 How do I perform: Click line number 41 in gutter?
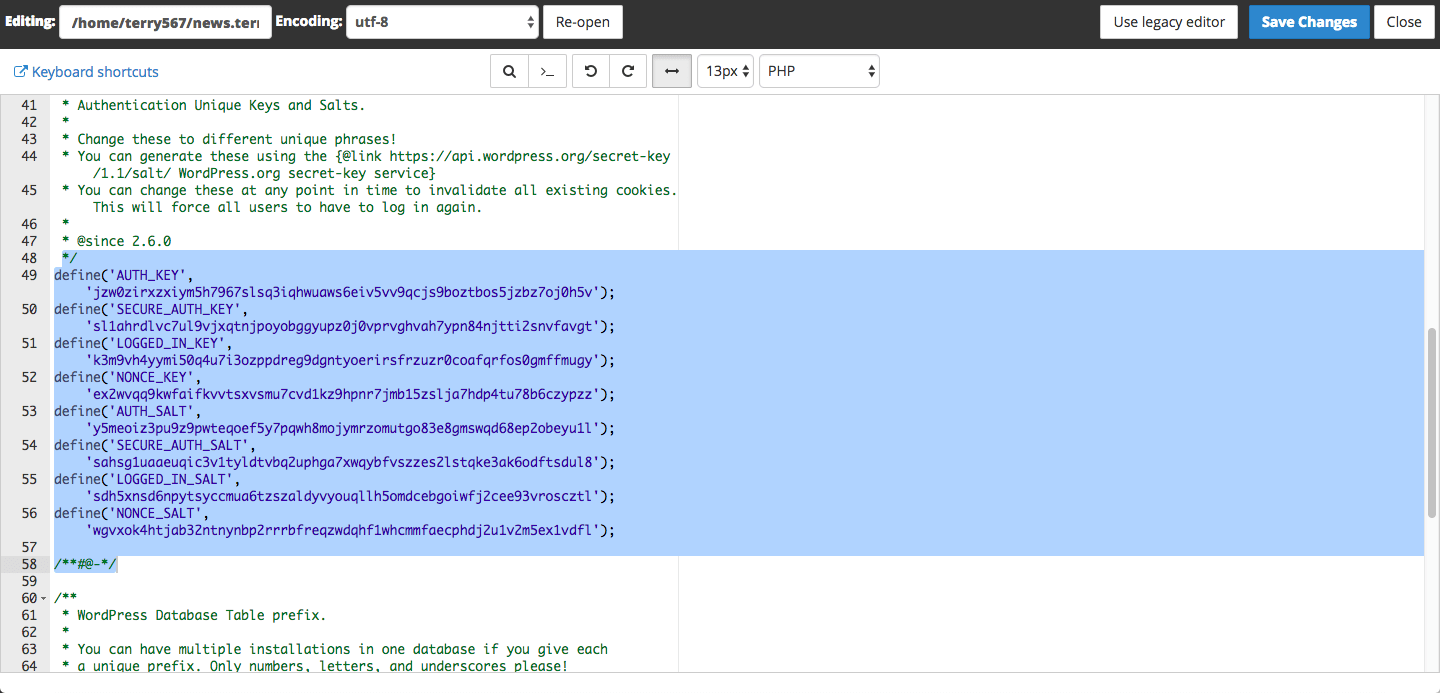click(29, 105)
